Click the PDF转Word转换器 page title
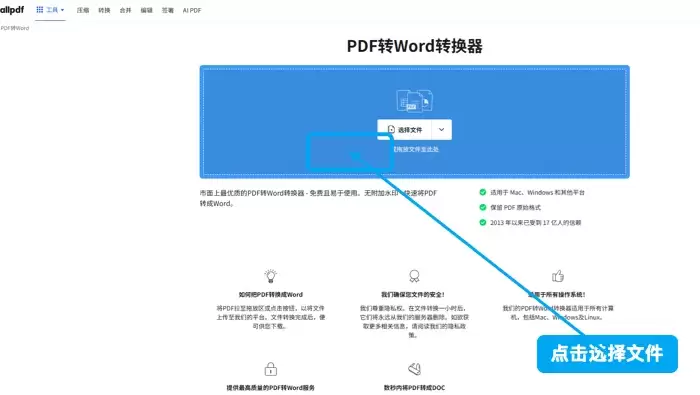Viewport: 700px width, 395px height. [414, 46]
